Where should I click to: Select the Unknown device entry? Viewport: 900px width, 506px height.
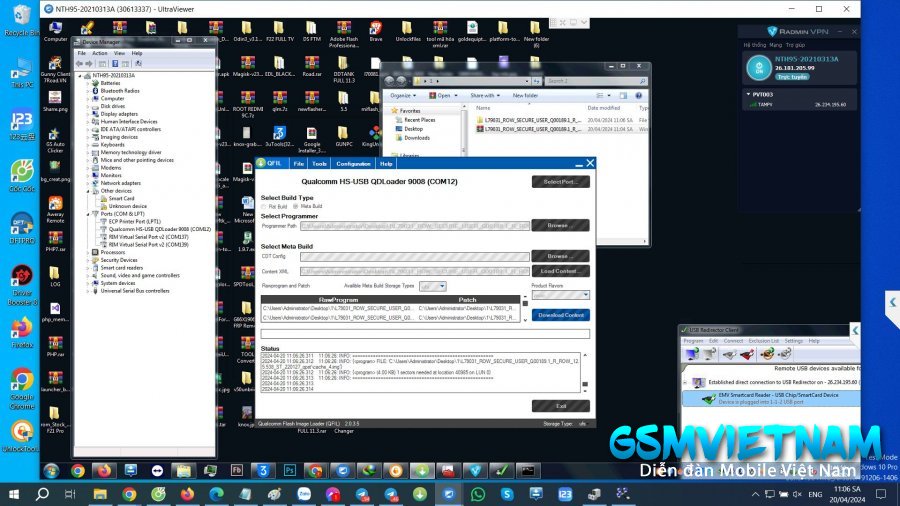tap(127, 206)
